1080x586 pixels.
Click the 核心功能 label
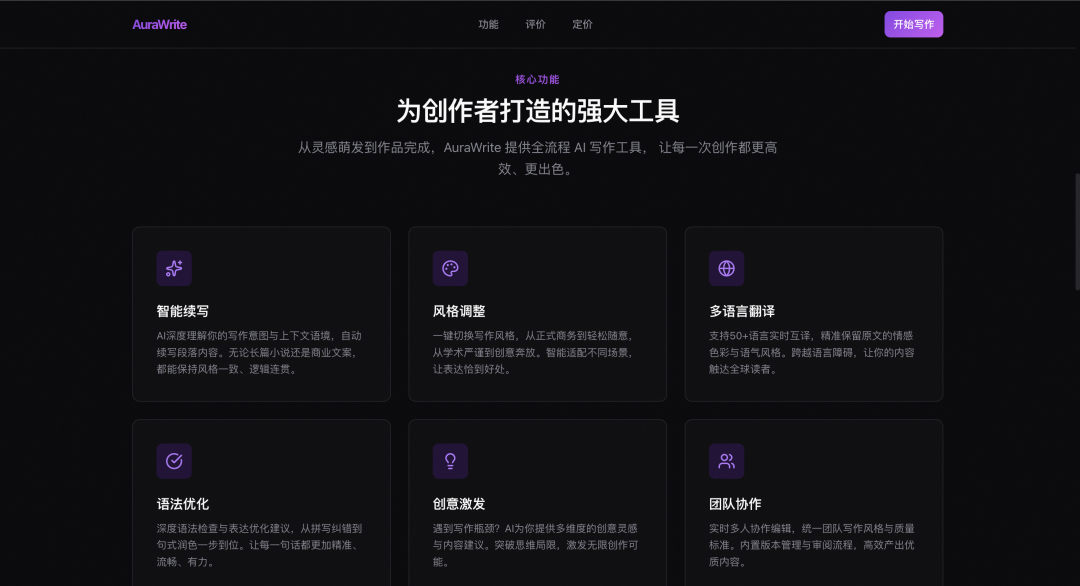pyautogui.click(x=537, y=79)
